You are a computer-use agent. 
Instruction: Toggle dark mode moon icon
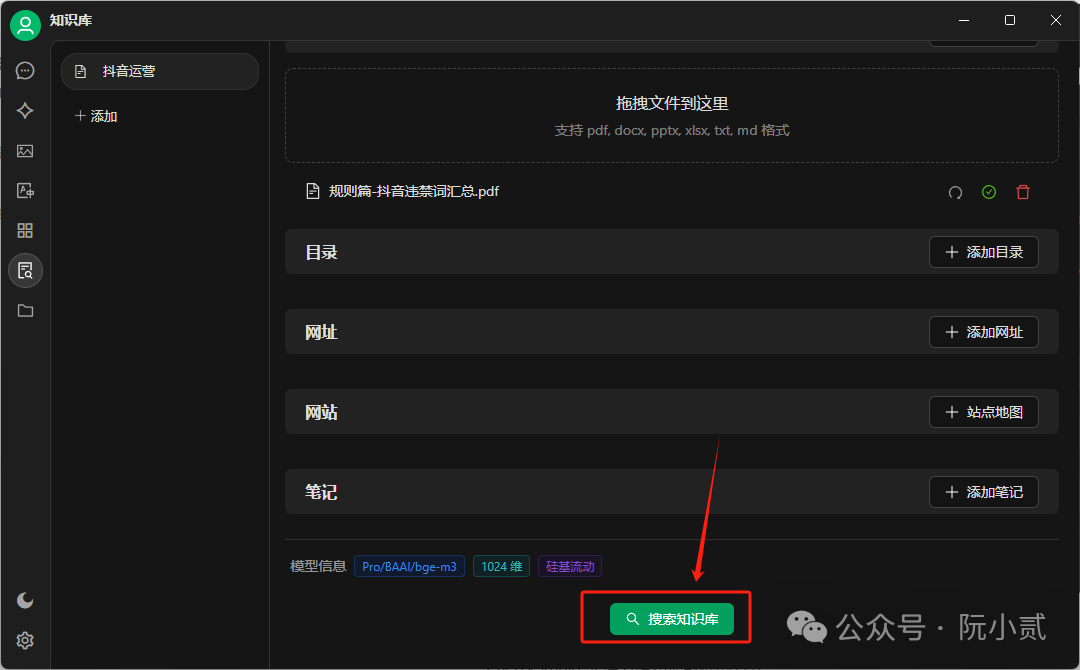click(x=25, y=600)
